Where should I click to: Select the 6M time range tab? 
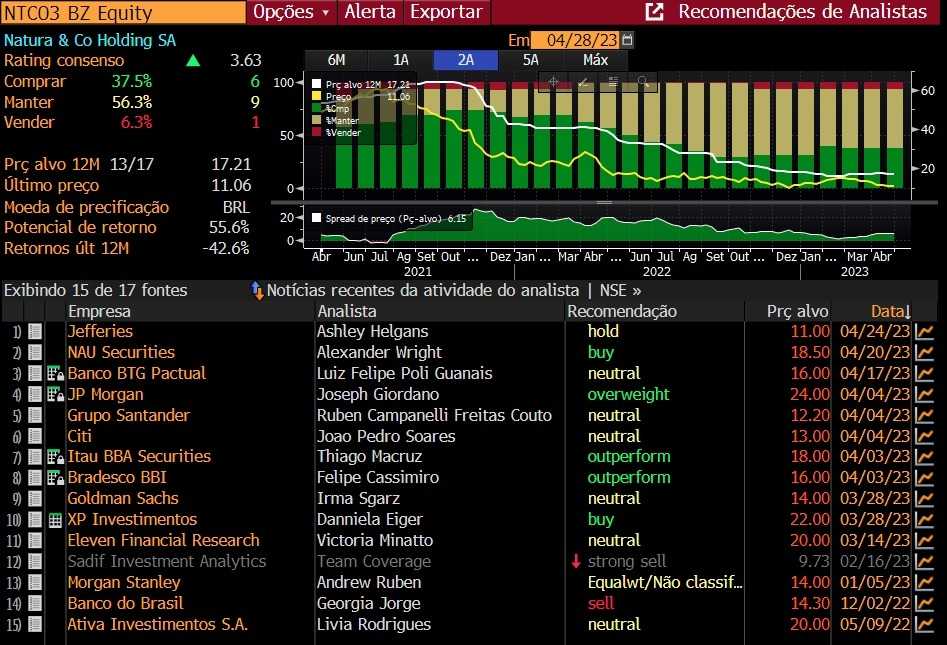[336, 60]
